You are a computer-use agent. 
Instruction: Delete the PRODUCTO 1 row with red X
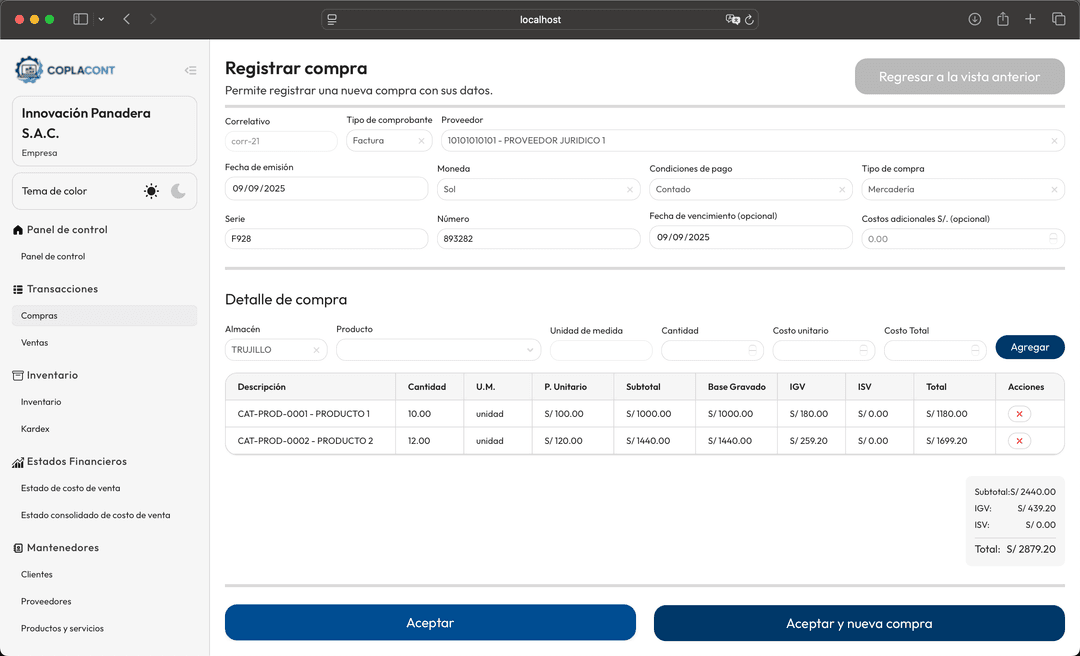point(1018,413)
